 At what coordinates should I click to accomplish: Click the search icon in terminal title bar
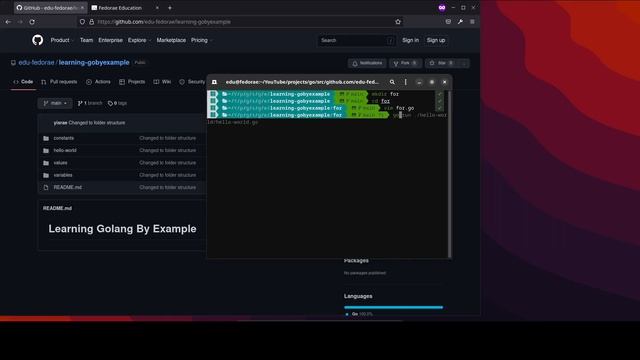pos(392,82)
